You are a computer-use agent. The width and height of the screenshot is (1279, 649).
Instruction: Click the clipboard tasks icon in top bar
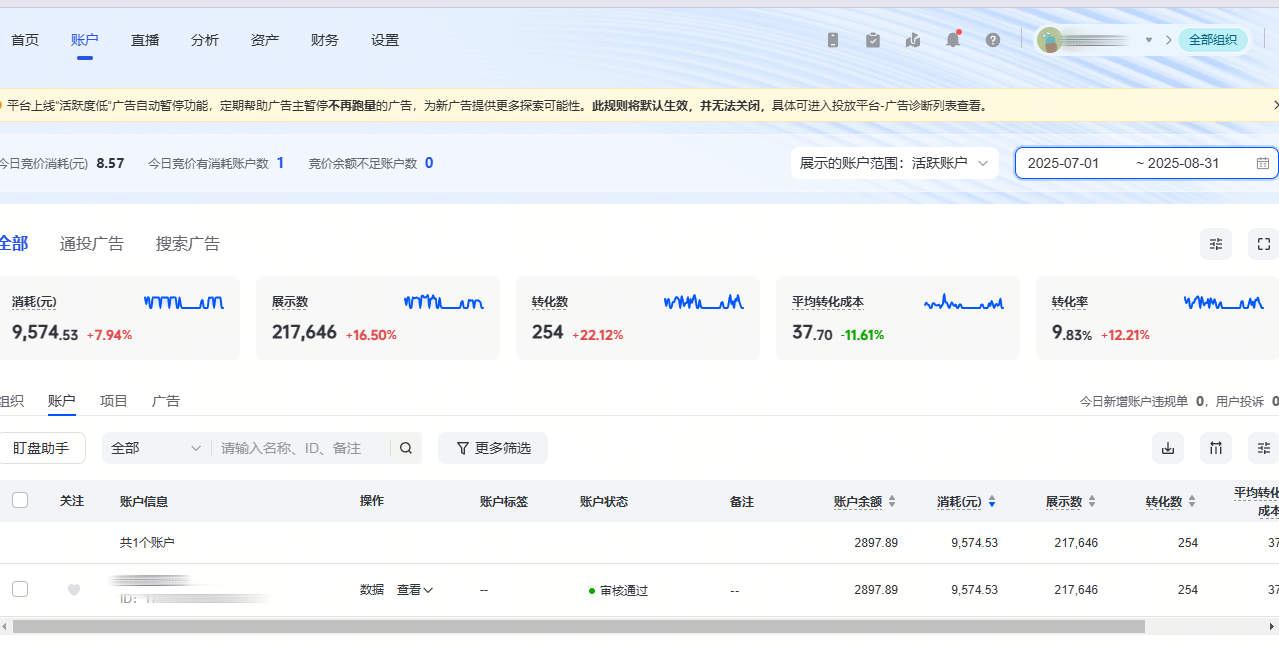coord(872,40)
